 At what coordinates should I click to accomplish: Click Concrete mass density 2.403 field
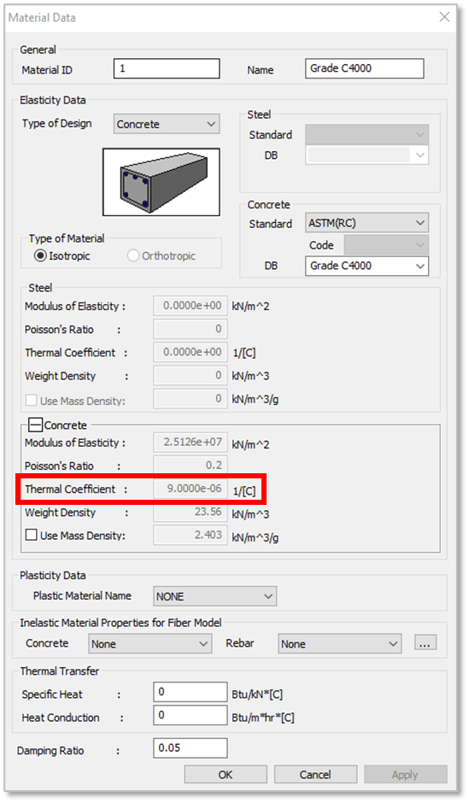click(190, 535)
